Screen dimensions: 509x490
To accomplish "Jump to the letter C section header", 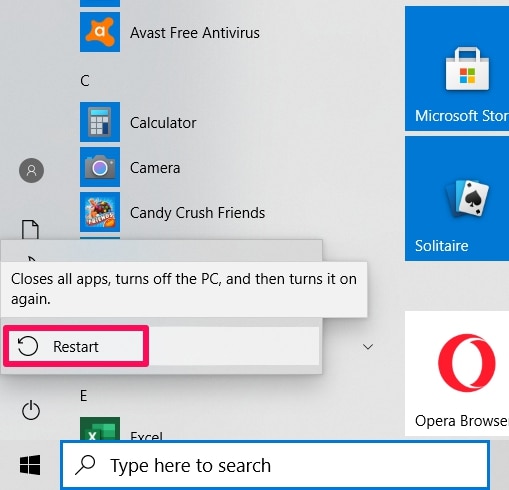I will [x=85, y=81].
